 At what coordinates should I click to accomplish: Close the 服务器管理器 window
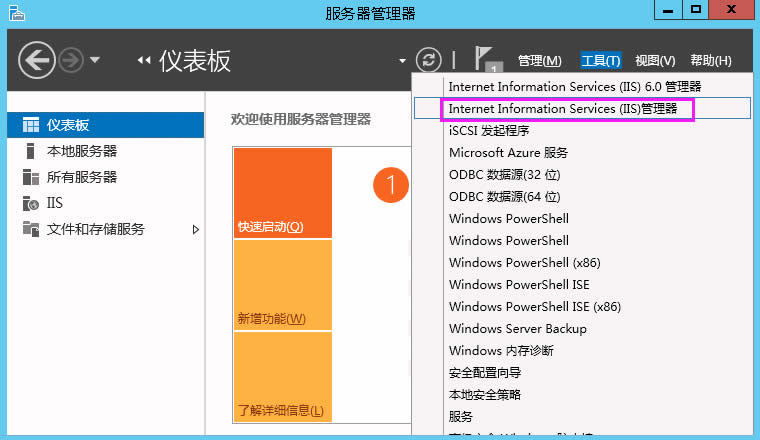731,10
